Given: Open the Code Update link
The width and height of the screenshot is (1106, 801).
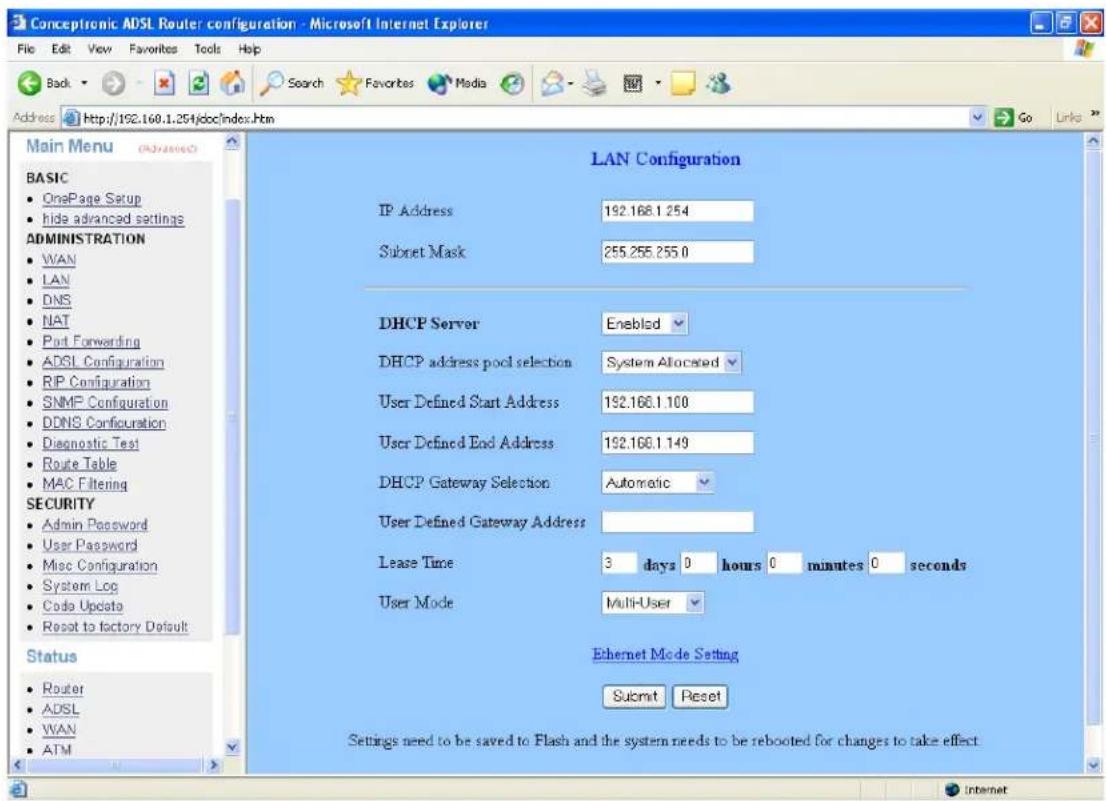Looking at the screenshot, I should 83,607.
